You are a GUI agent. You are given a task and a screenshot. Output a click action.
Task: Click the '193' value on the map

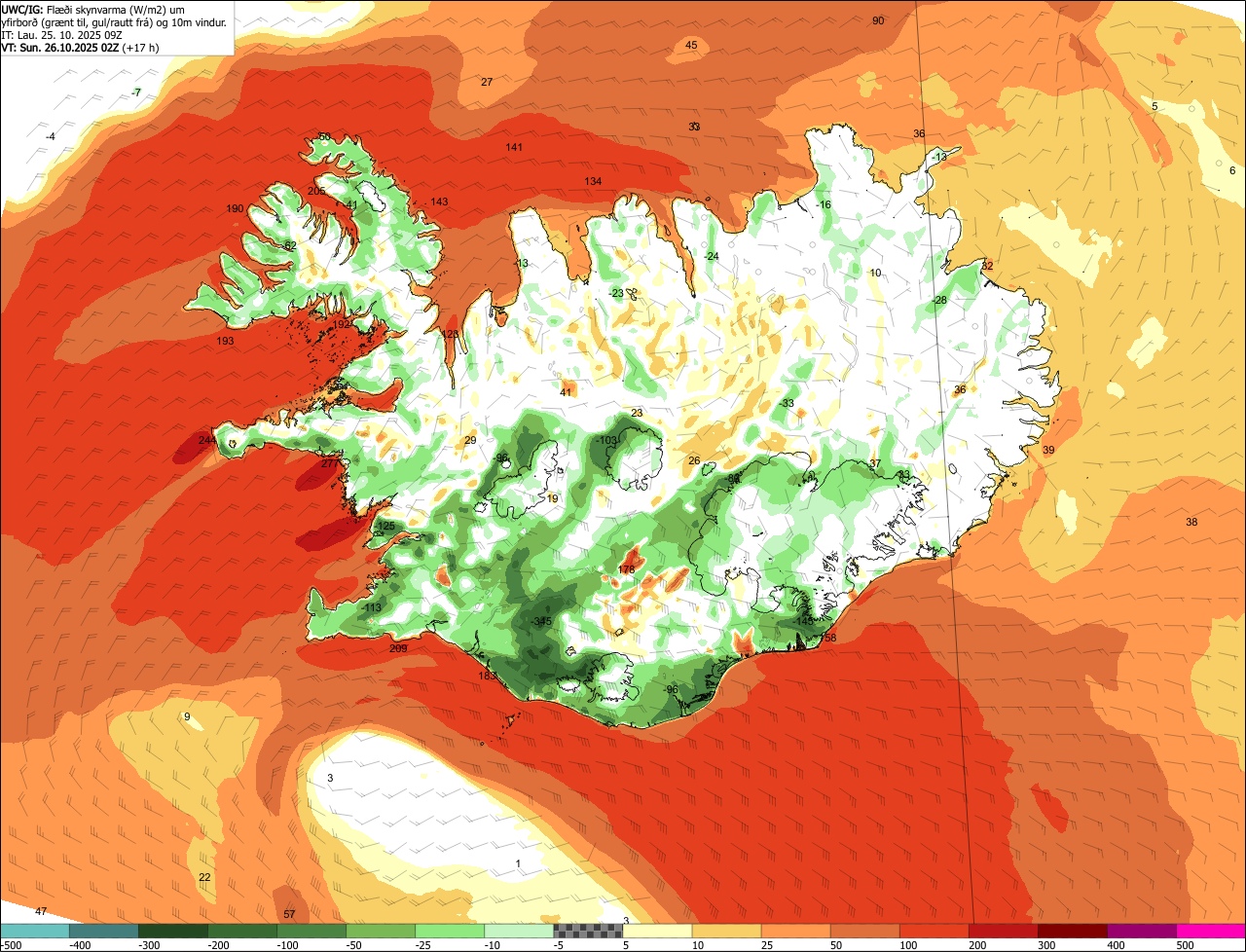pos(225,342)
